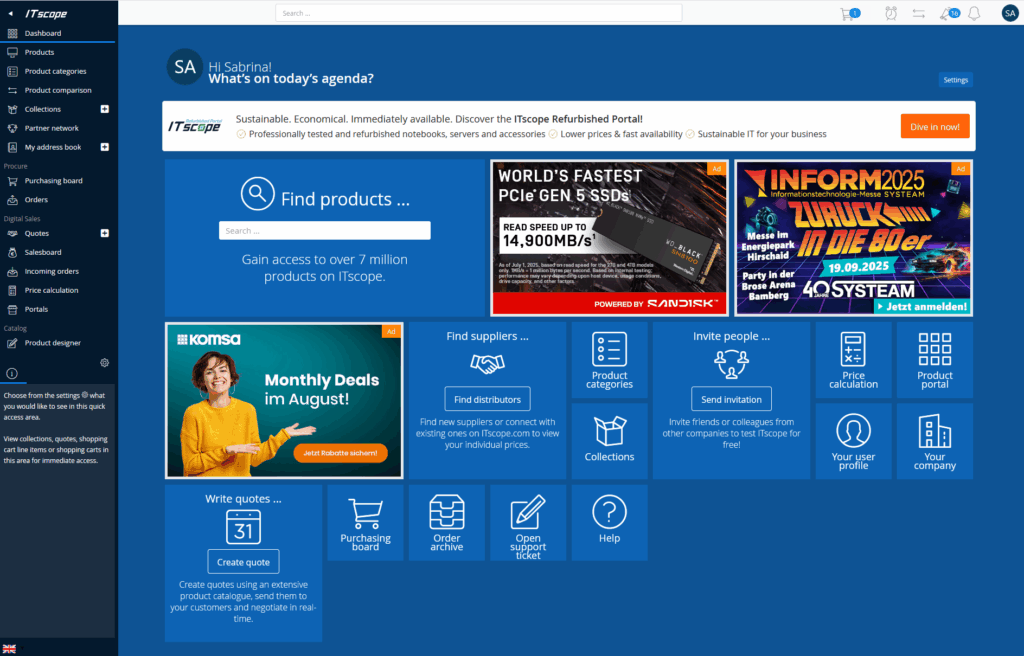Expand Collections with the plus button
Viewport: 1024px width, 656px height.
[105, 109]
